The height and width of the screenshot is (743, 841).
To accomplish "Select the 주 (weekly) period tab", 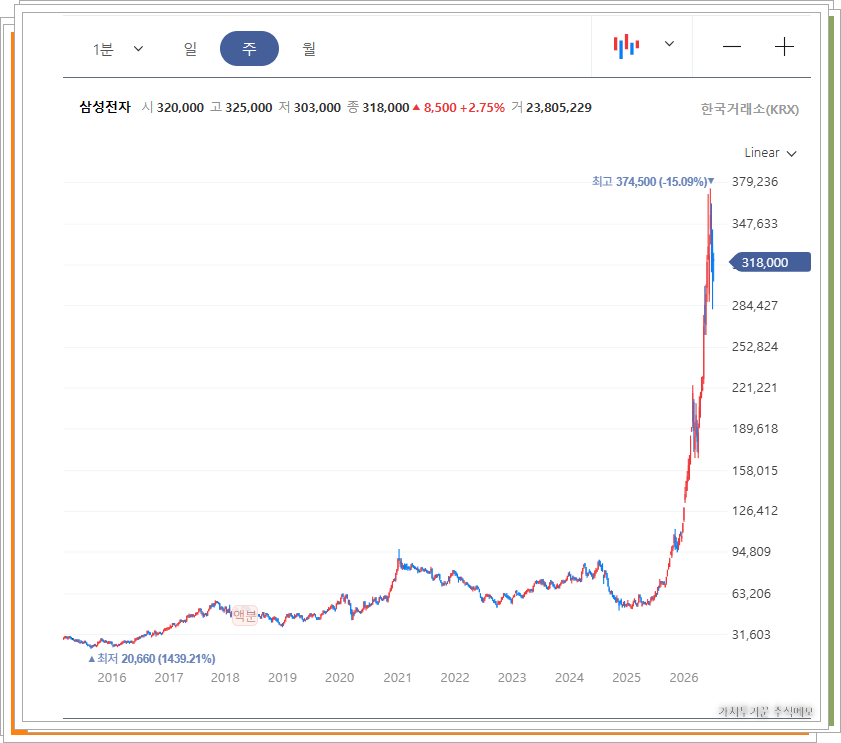I will click(x=249, y=49).
